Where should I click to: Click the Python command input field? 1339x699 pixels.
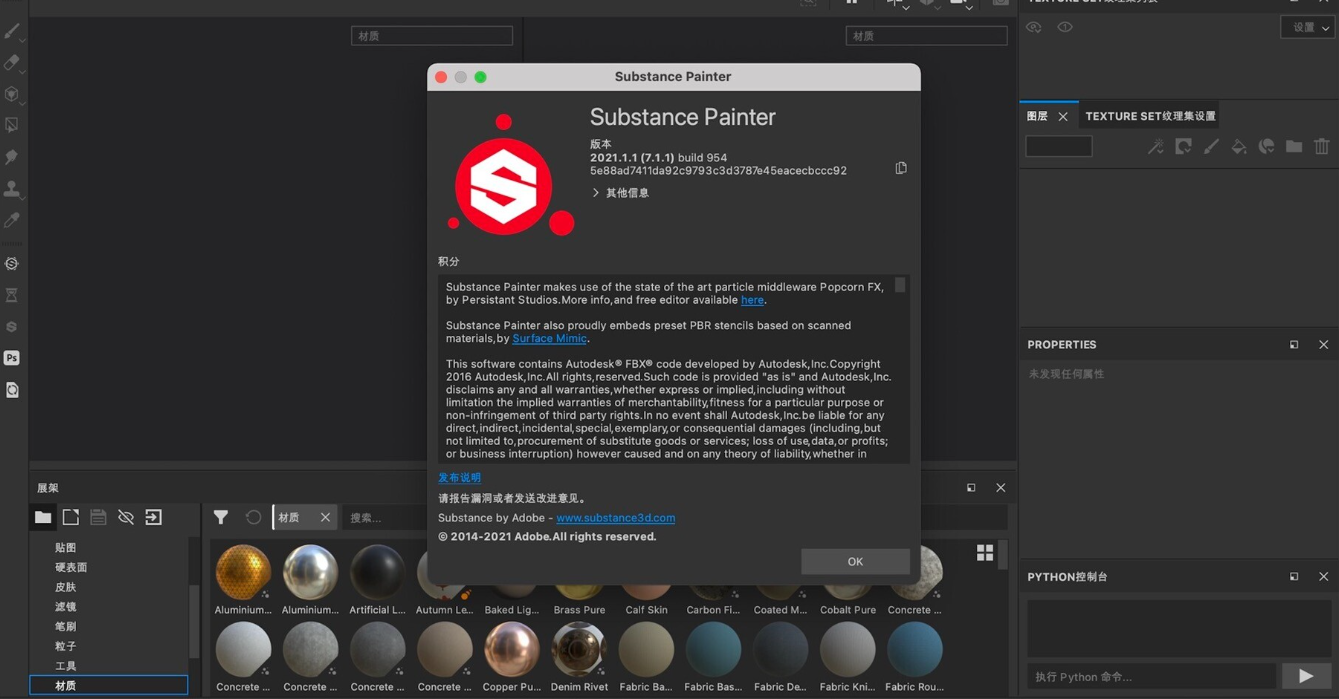click(x=1151, y=676)
